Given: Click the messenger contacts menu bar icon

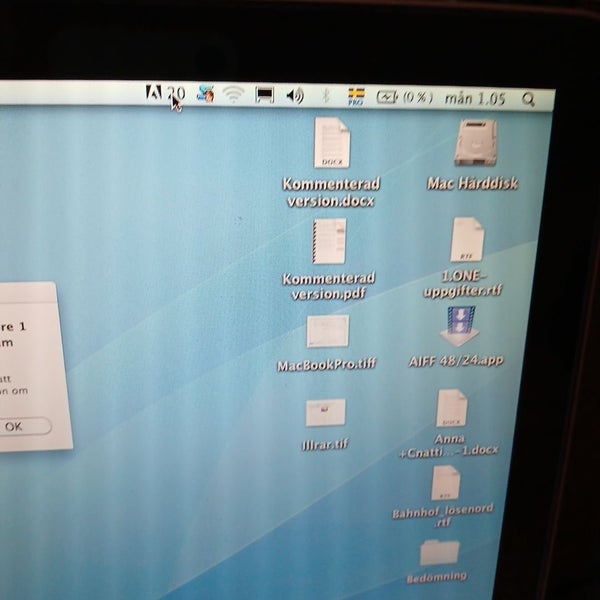Looking at the screenshot, I should 205,94.
